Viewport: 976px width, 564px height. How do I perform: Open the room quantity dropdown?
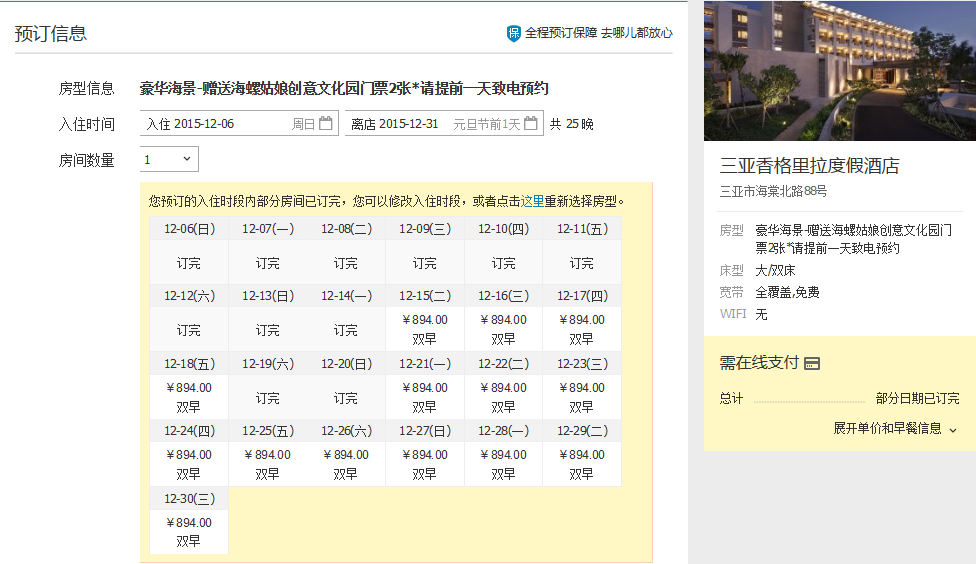[169, 159]
